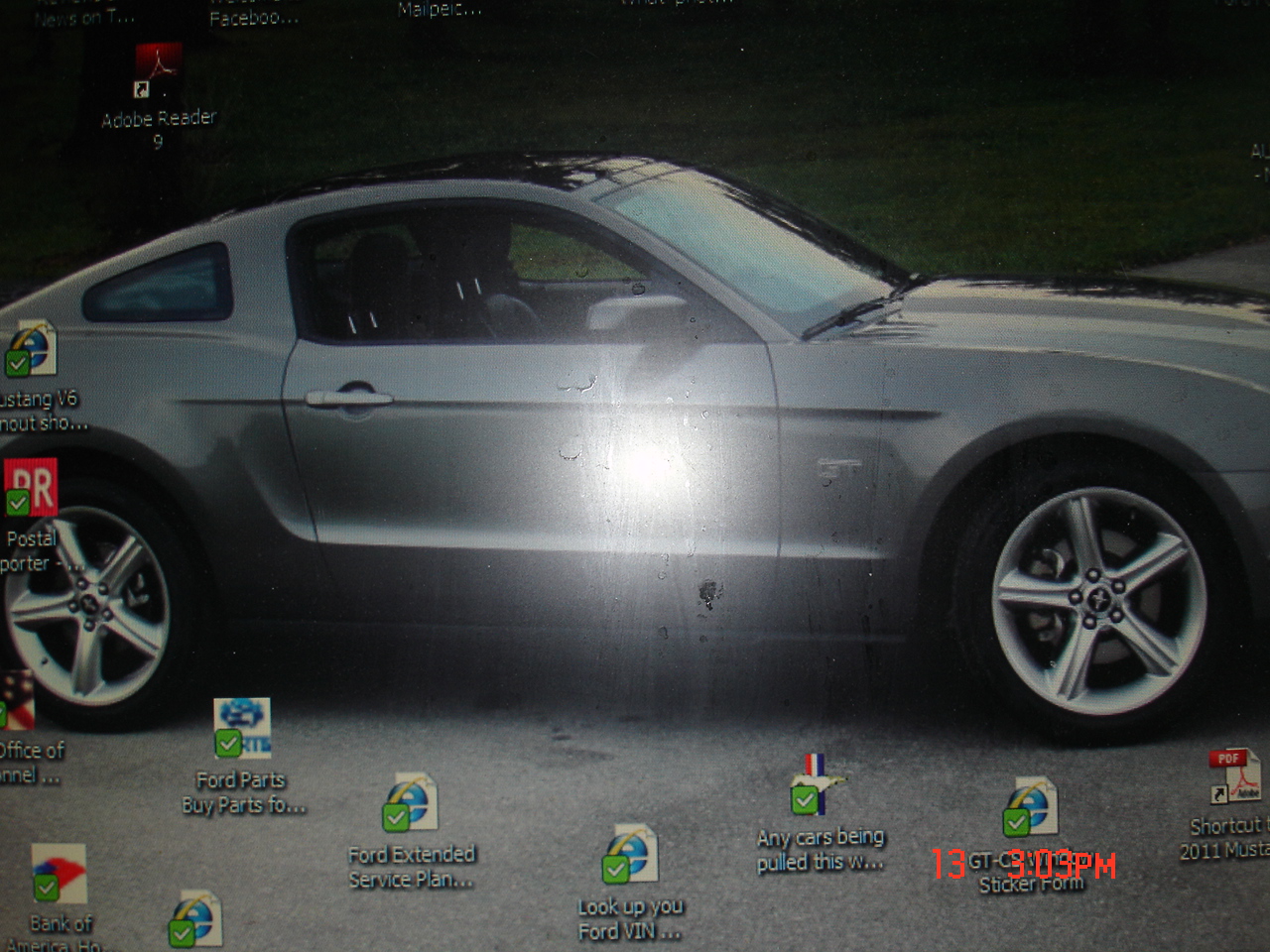Open the Look up your Ford VIN shortcut
The height and width of the screenshot is (952, 1270).
click(630, 854)
